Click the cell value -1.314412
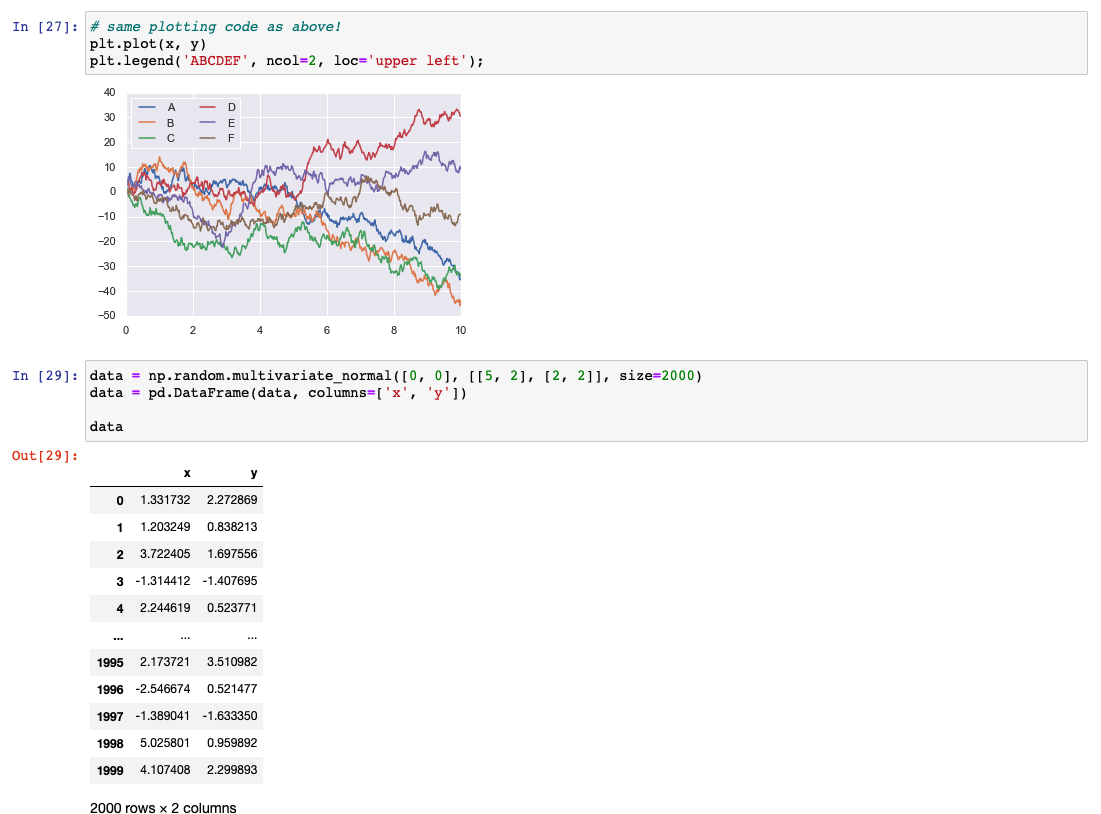The height and width of the screenshot is (814, 1101). [x=163, y=581]
